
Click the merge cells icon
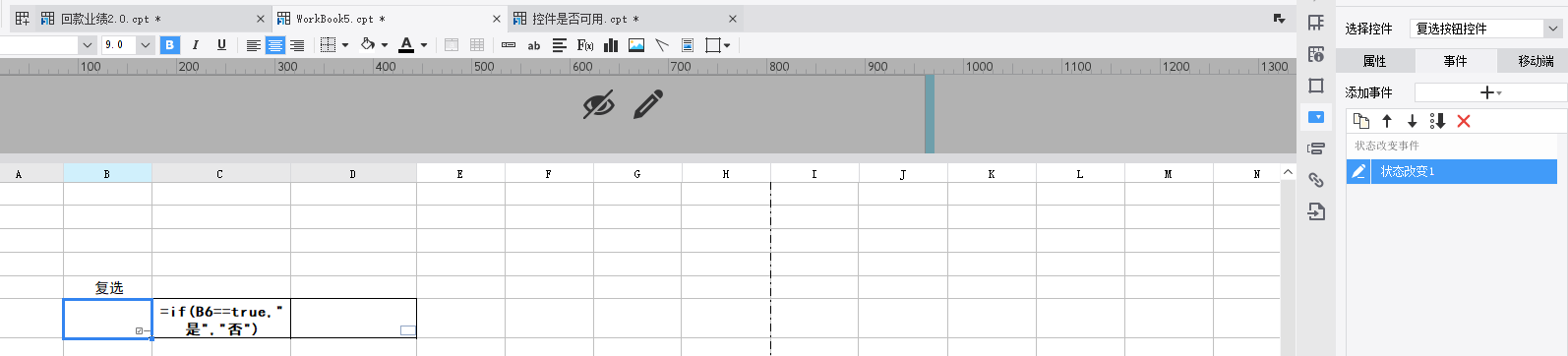[x=452, y=45]
